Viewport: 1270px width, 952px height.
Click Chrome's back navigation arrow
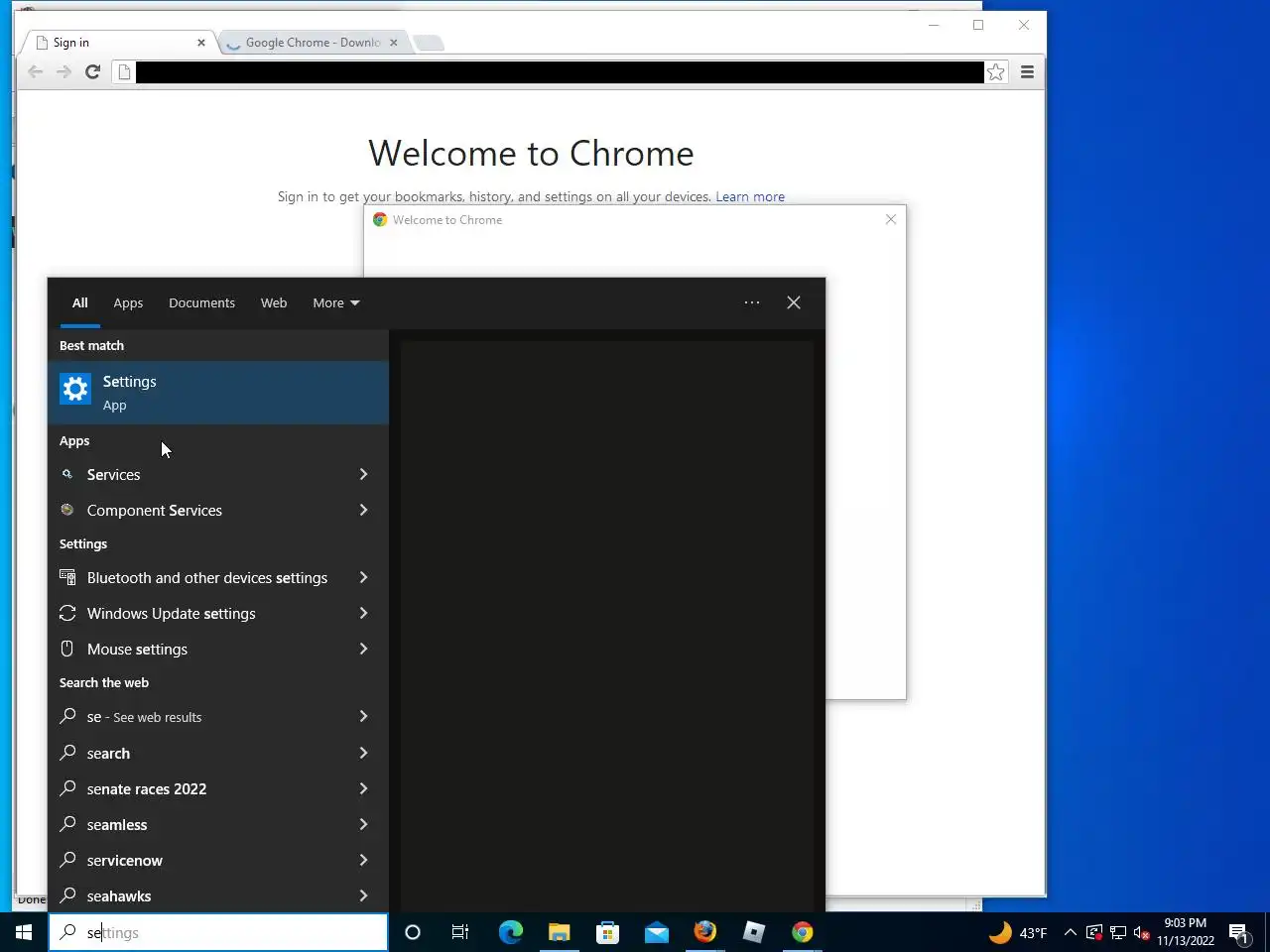click(x=36, y=71)
